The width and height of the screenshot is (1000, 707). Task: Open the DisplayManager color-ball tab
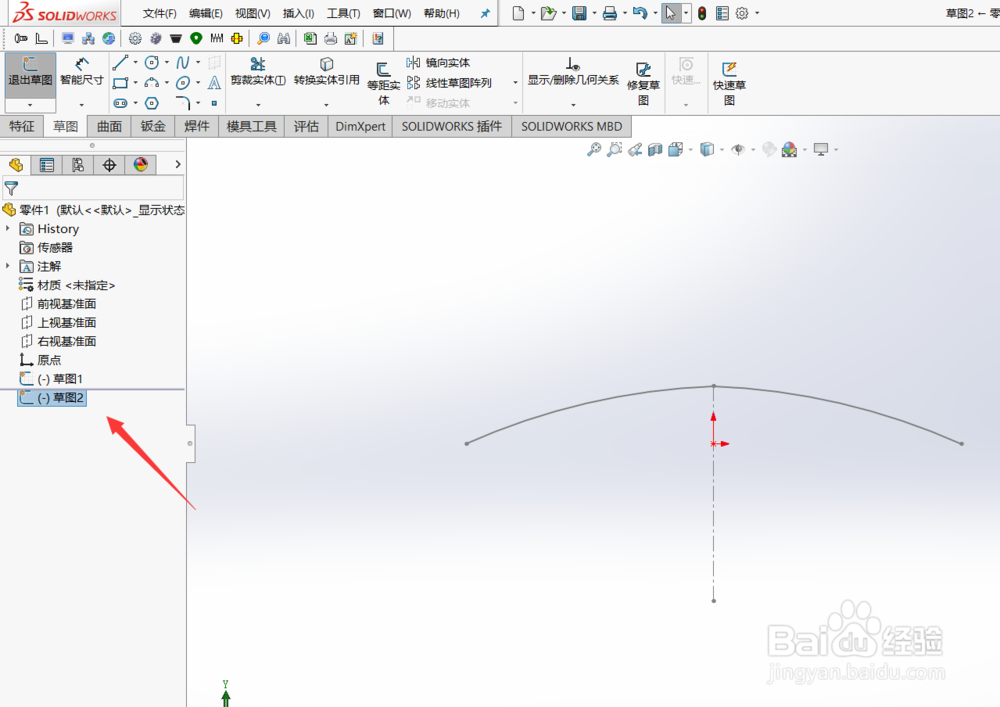tap(140, 165)
